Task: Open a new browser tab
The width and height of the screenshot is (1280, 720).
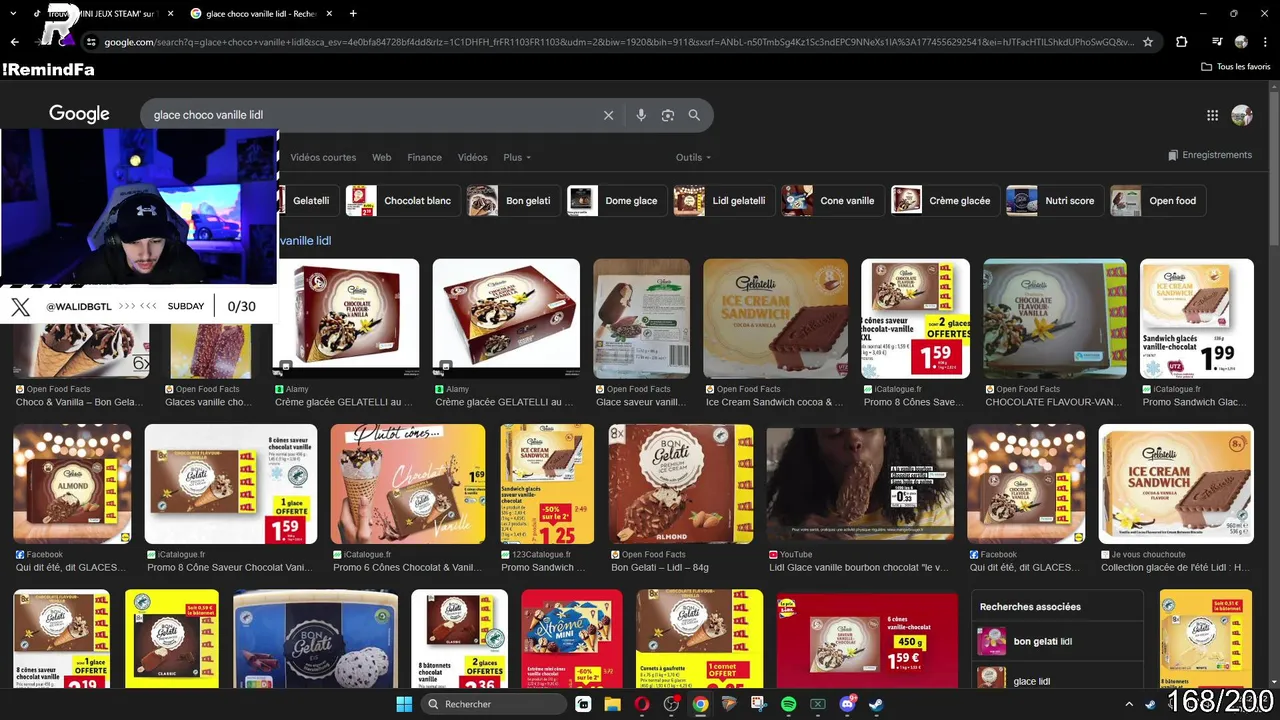Action: click(353, 13)
